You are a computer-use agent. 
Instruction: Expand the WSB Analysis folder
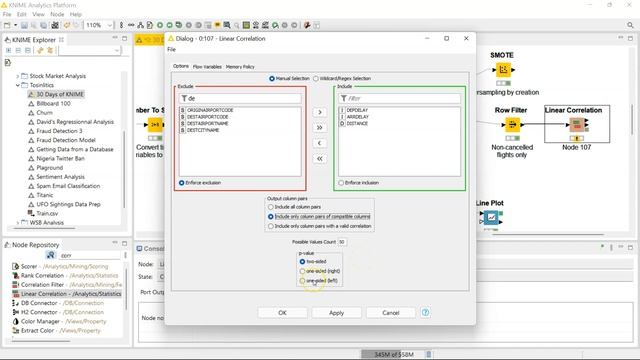pos(18,222)
